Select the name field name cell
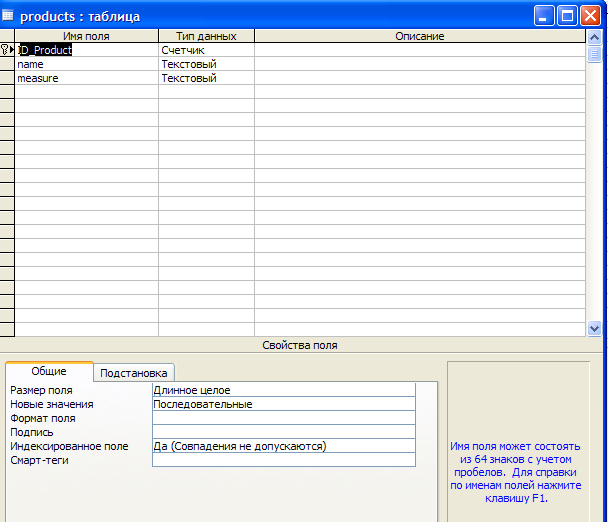Screen dimensions: 608x522 click(86, 64)
